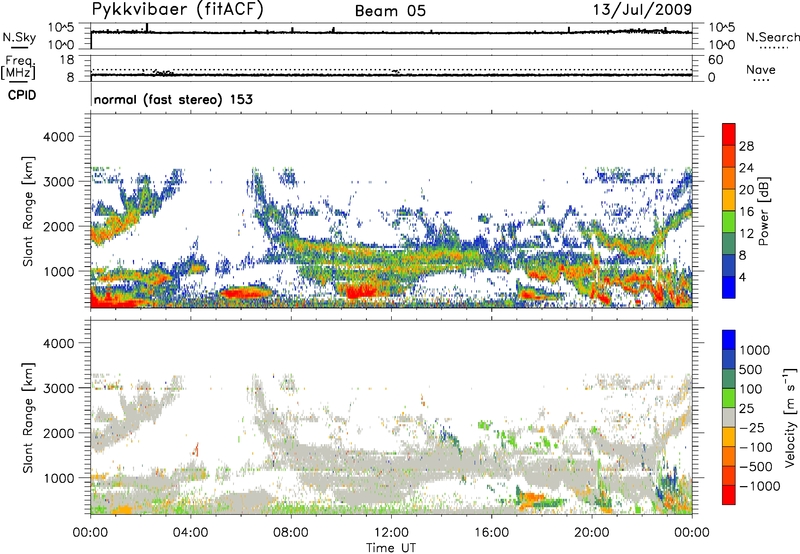Select the Slant Range label of velocity panel
This screenshot has width=800, height=554.
[x=28, y=417]
